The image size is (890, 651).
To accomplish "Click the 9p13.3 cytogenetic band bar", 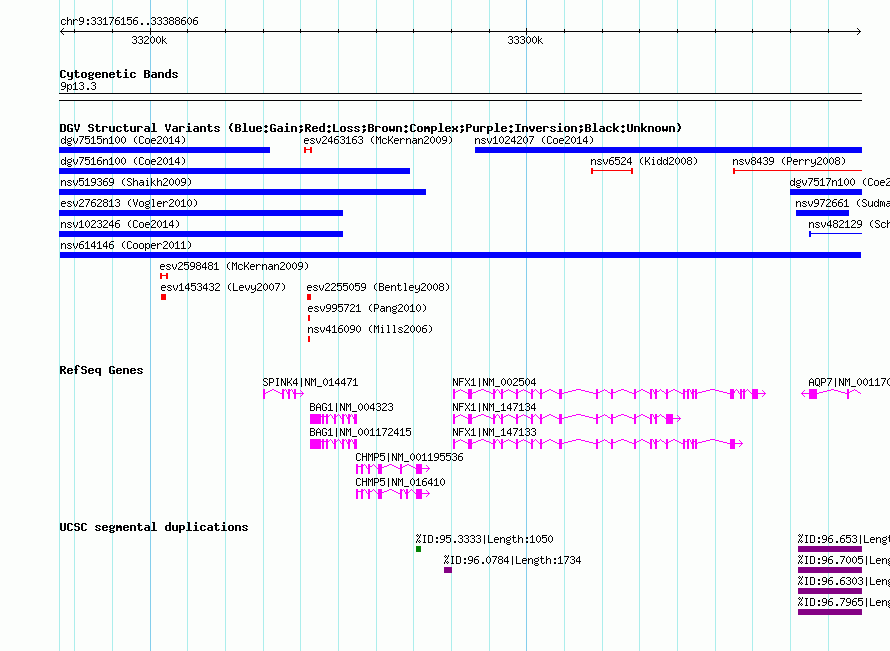I will (x=460, y=97).
